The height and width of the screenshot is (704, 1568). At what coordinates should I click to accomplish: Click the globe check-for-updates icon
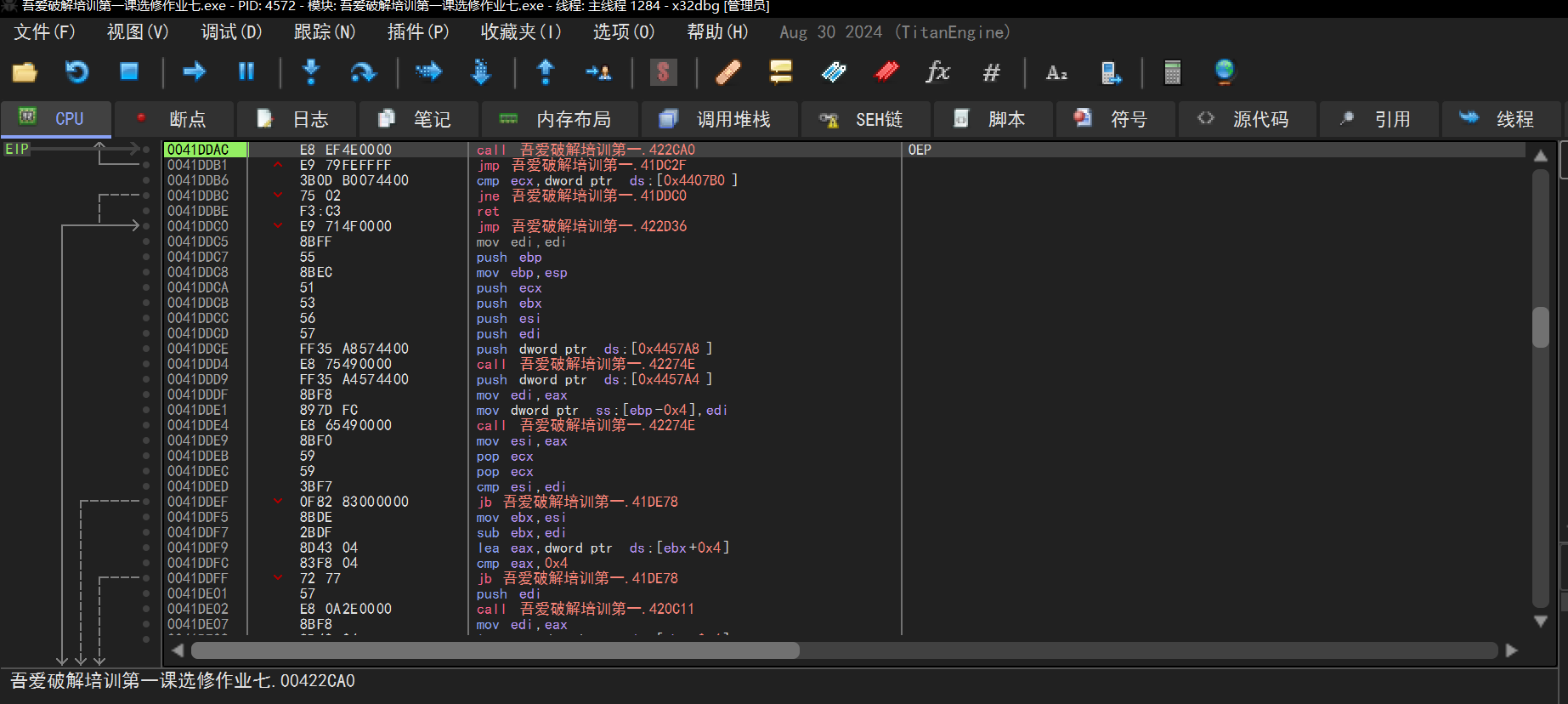pyautogui.click(x=1225, y=72)
